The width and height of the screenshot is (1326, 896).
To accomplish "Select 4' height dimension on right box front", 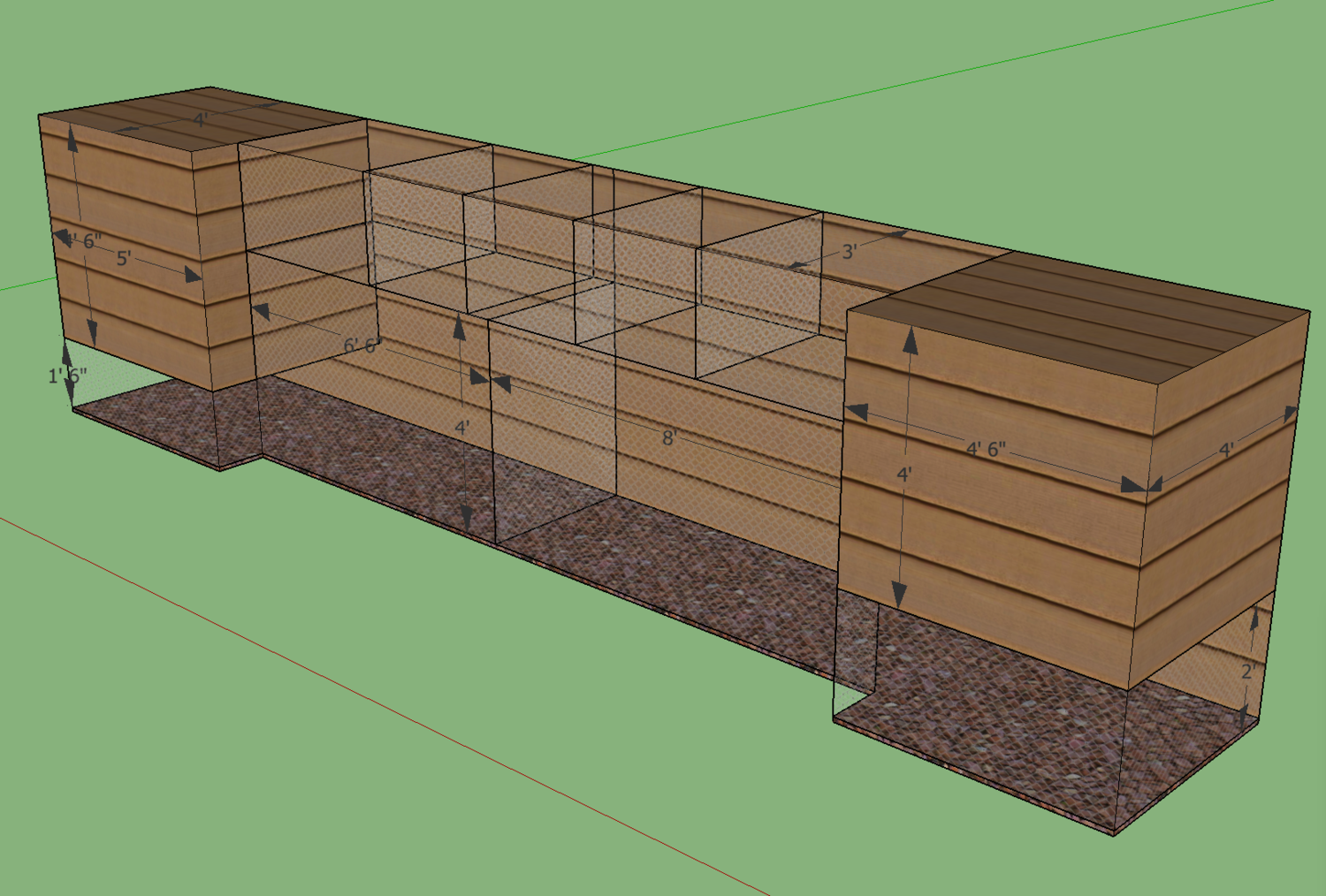I will 903,475.
